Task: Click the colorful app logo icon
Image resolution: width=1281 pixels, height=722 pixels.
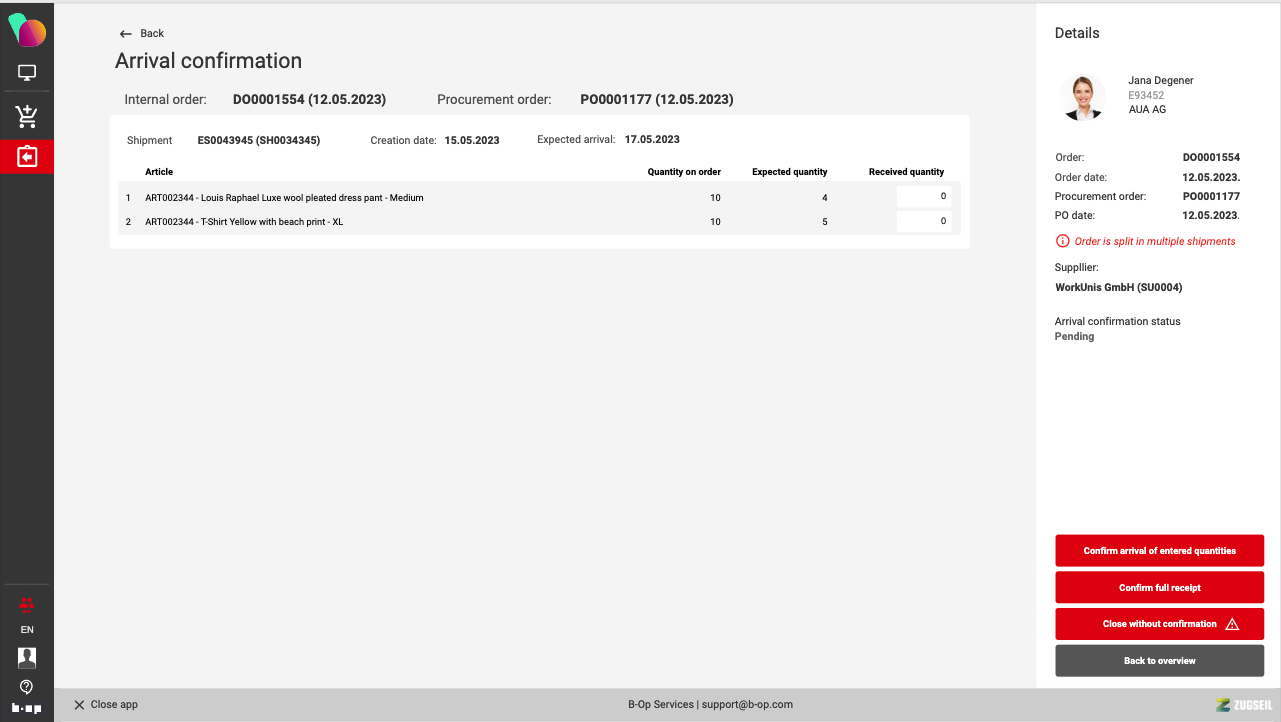Action: (27, 30)
